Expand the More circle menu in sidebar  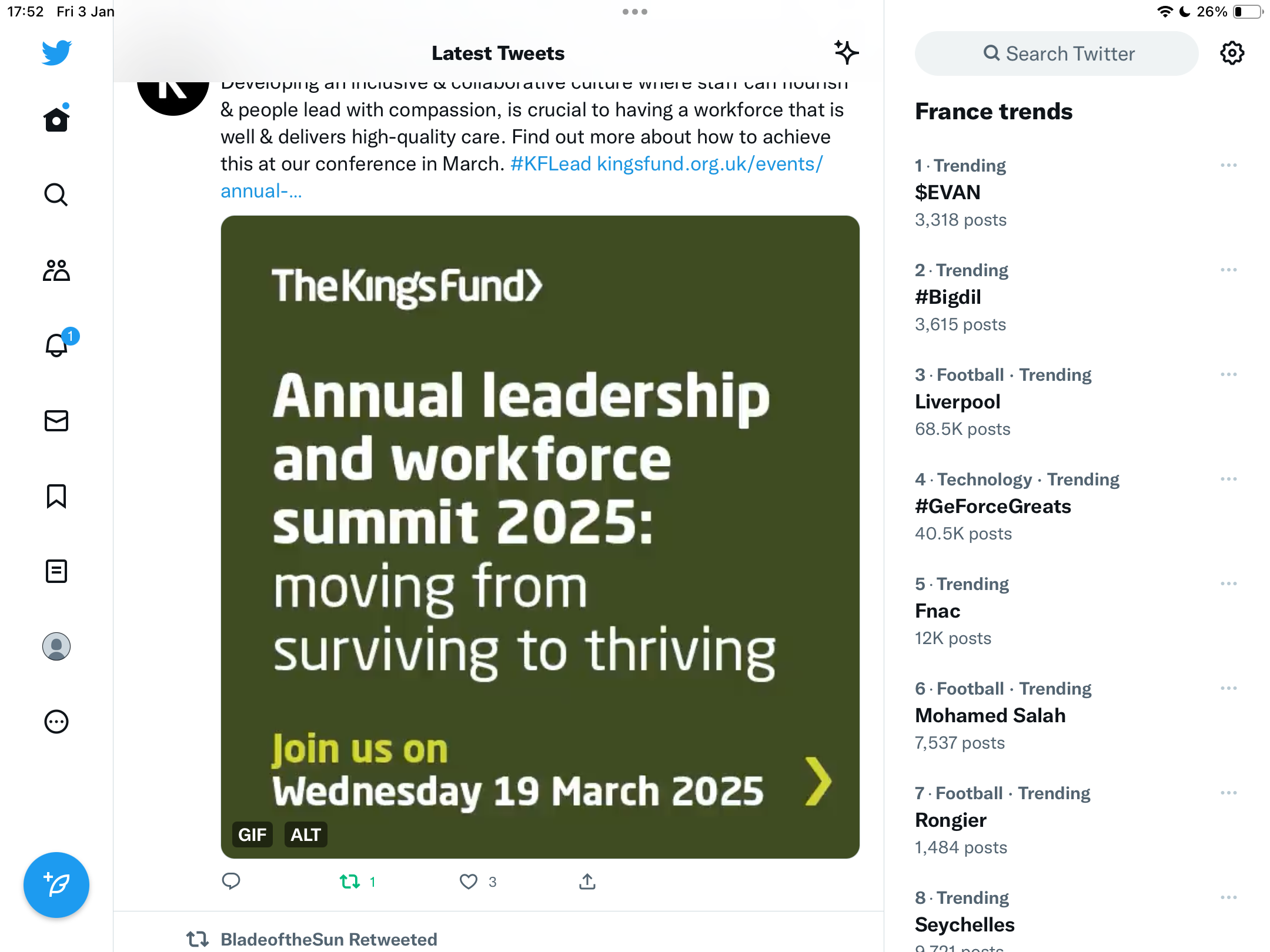point(56,722)
